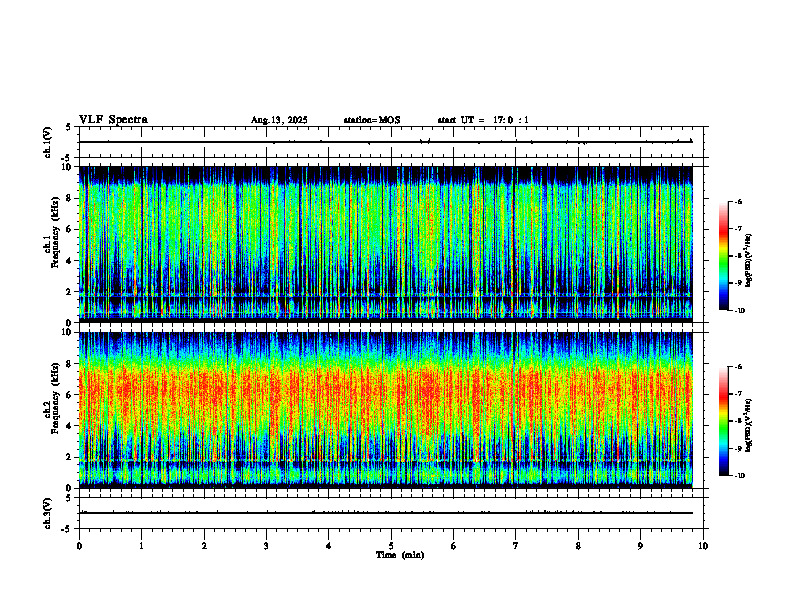Click the ch.2 spectrogram color scale bar

(723, 421)
